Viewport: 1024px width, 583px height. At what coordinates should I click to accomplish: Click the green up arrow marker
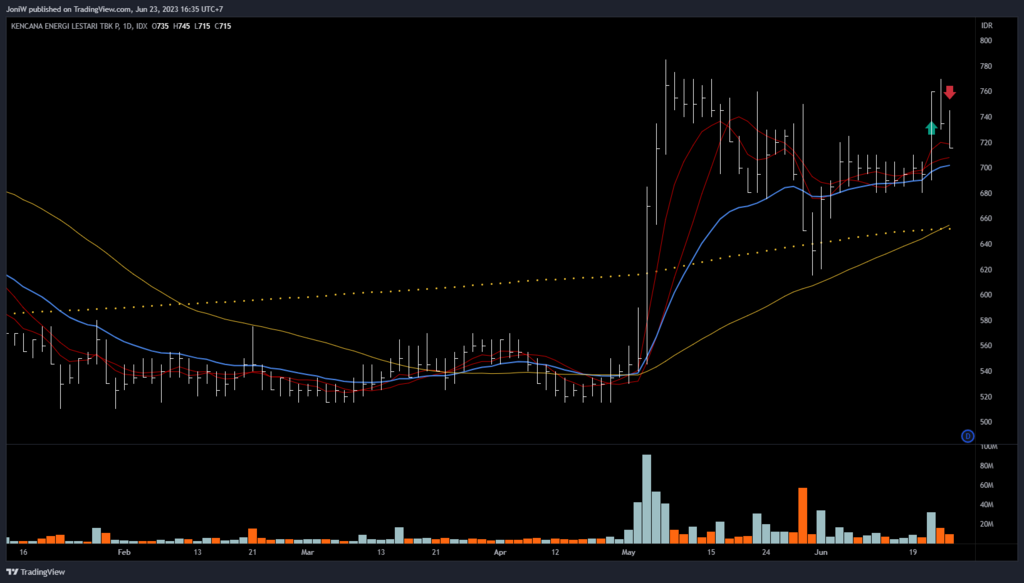(x=931, y=127)
